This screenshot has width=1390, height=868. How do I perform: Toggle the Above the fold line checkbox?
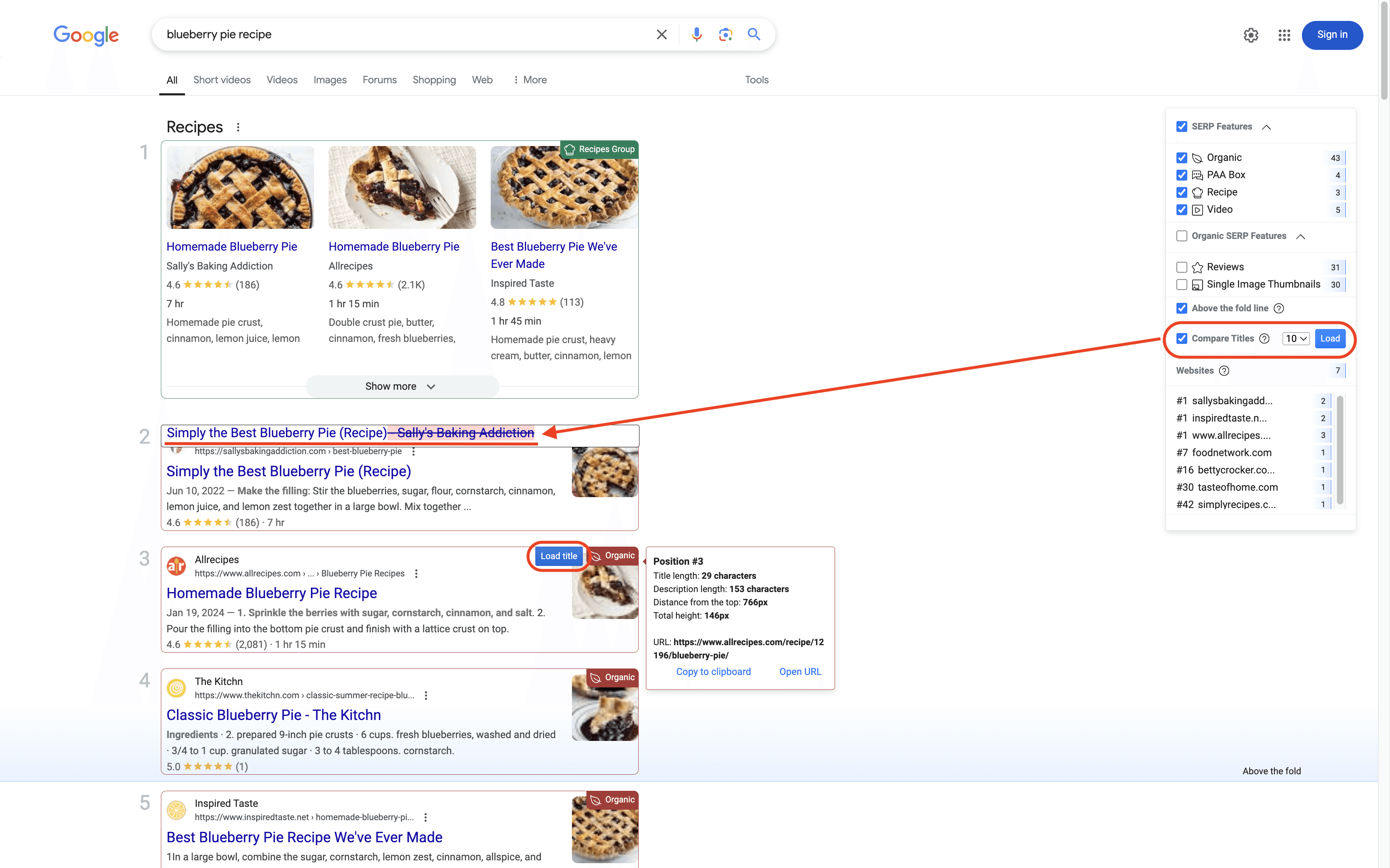1182,308
